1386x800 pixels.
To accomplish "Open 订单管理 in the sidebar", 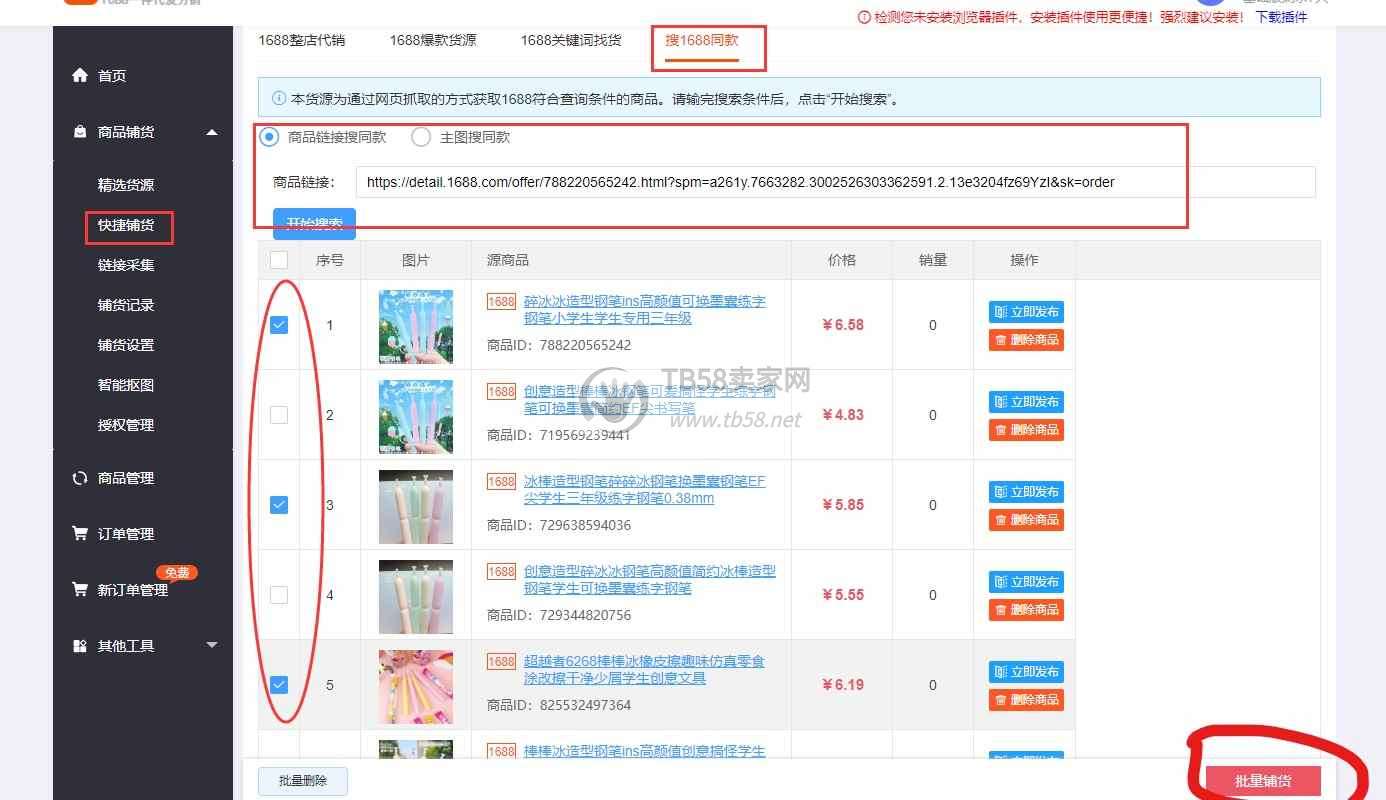I will [126, 534].
